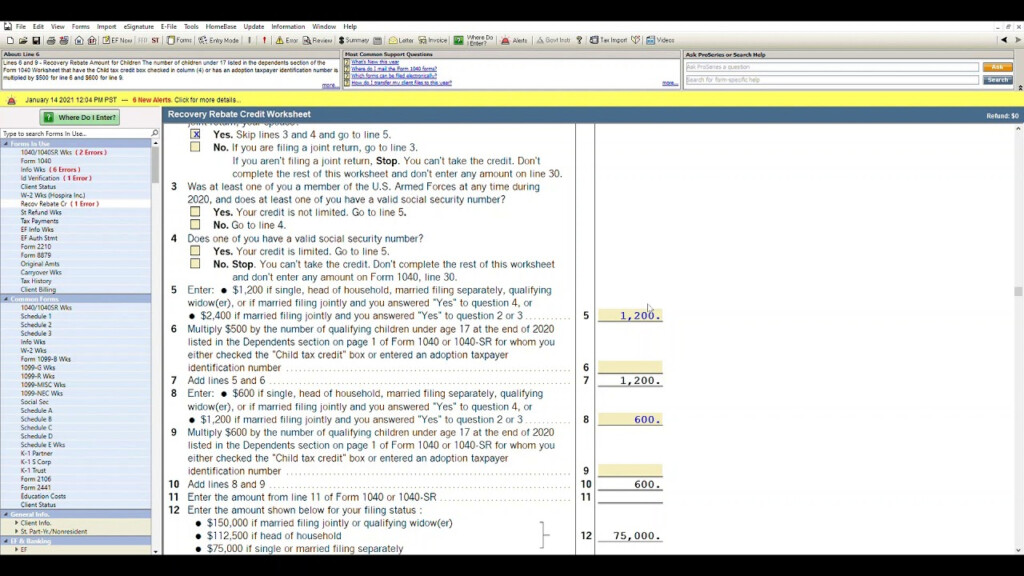1024x576 pixels.
Task: Click the question mark help icon
Action: click(x=579, y=40)
